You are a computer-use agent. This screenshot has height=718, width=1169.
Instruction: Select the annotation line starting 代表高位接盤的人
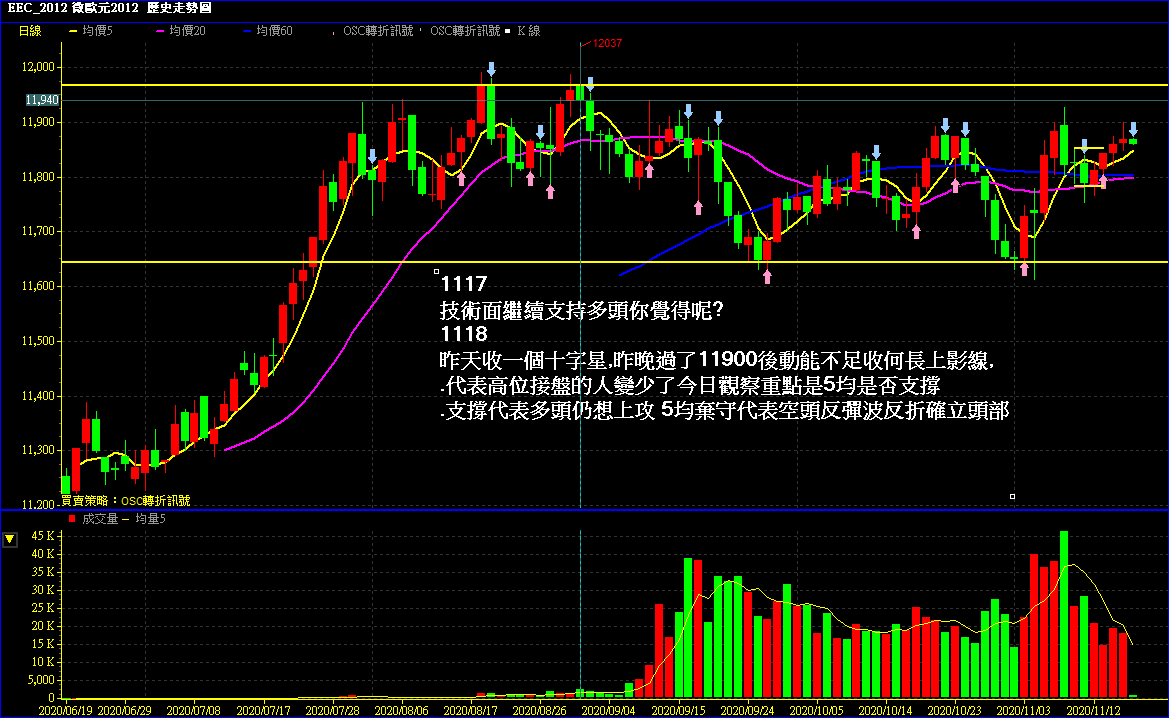point(690,385)
